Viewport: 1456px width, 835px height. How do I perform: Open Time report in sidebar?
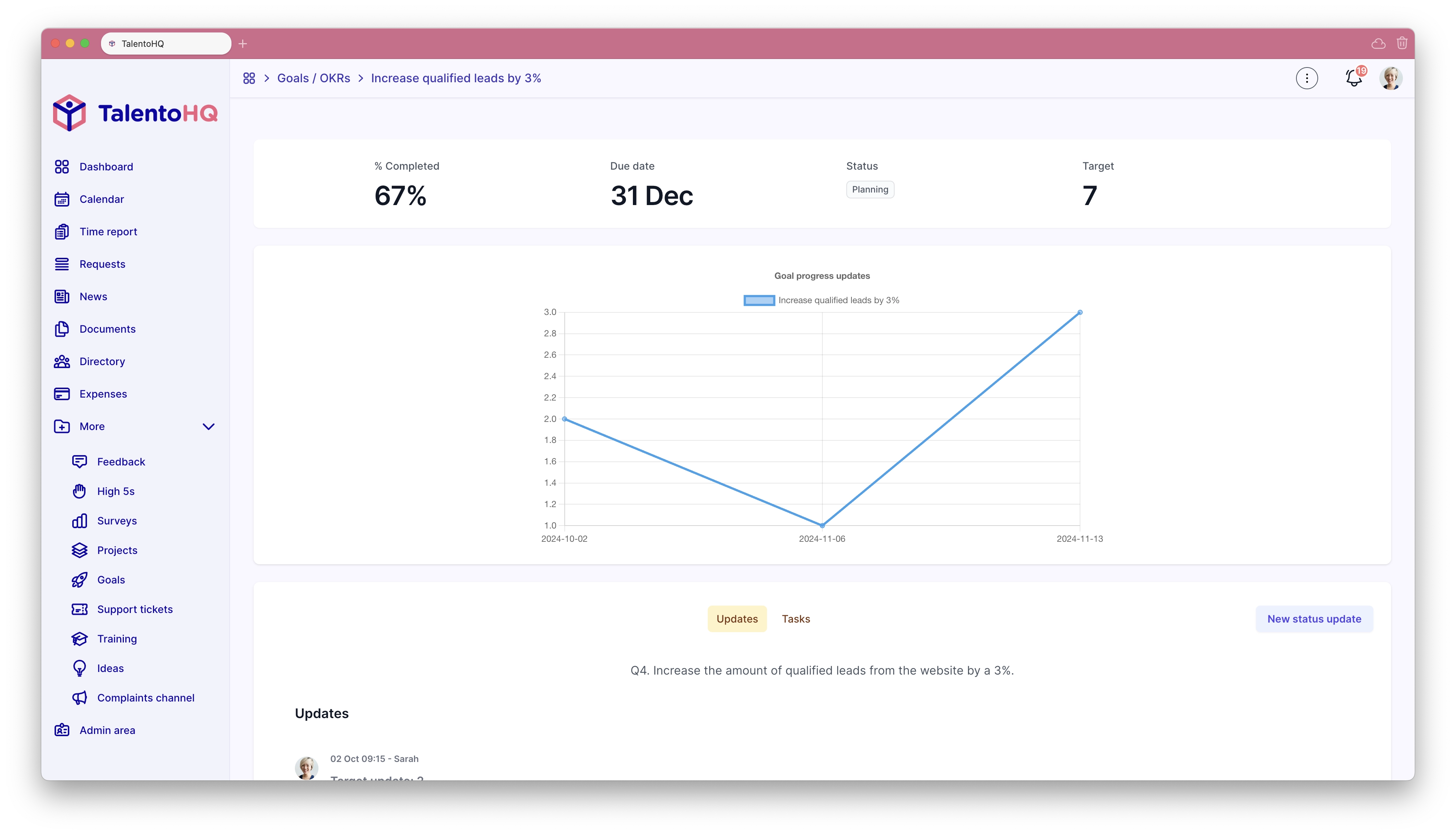(x=108, y=231)
